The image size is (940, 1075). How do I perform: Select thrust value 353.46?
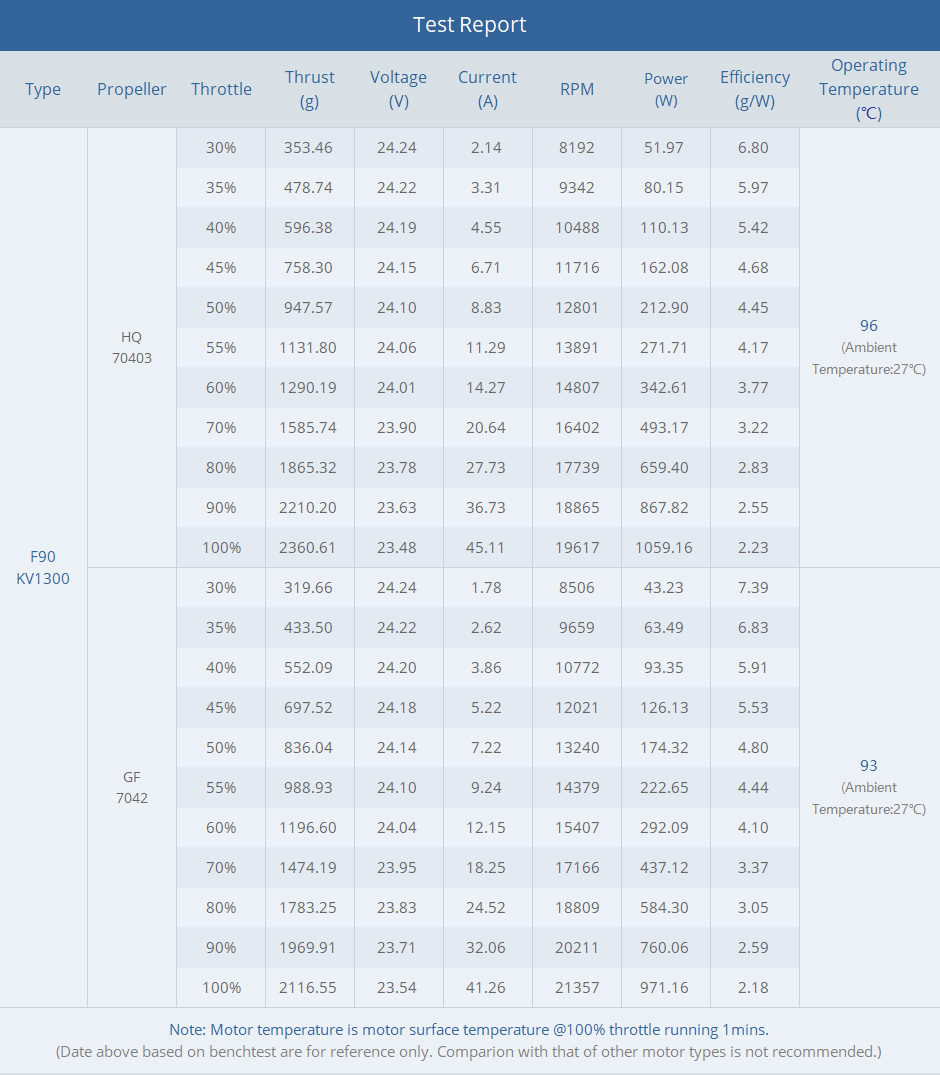(308, 147)
